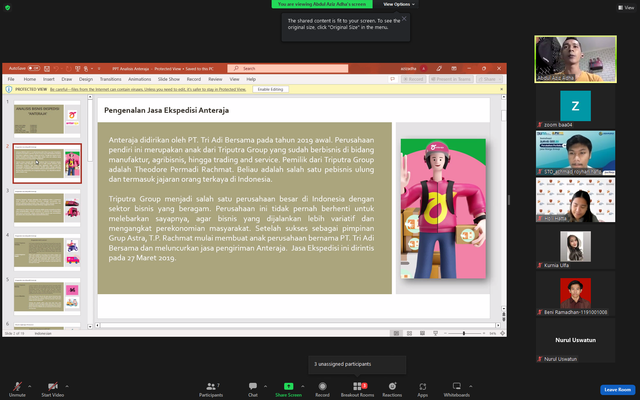Viewport: 640px width, 400px height.
Task: Open the View layout menu at top right
Action: point(626,7)
